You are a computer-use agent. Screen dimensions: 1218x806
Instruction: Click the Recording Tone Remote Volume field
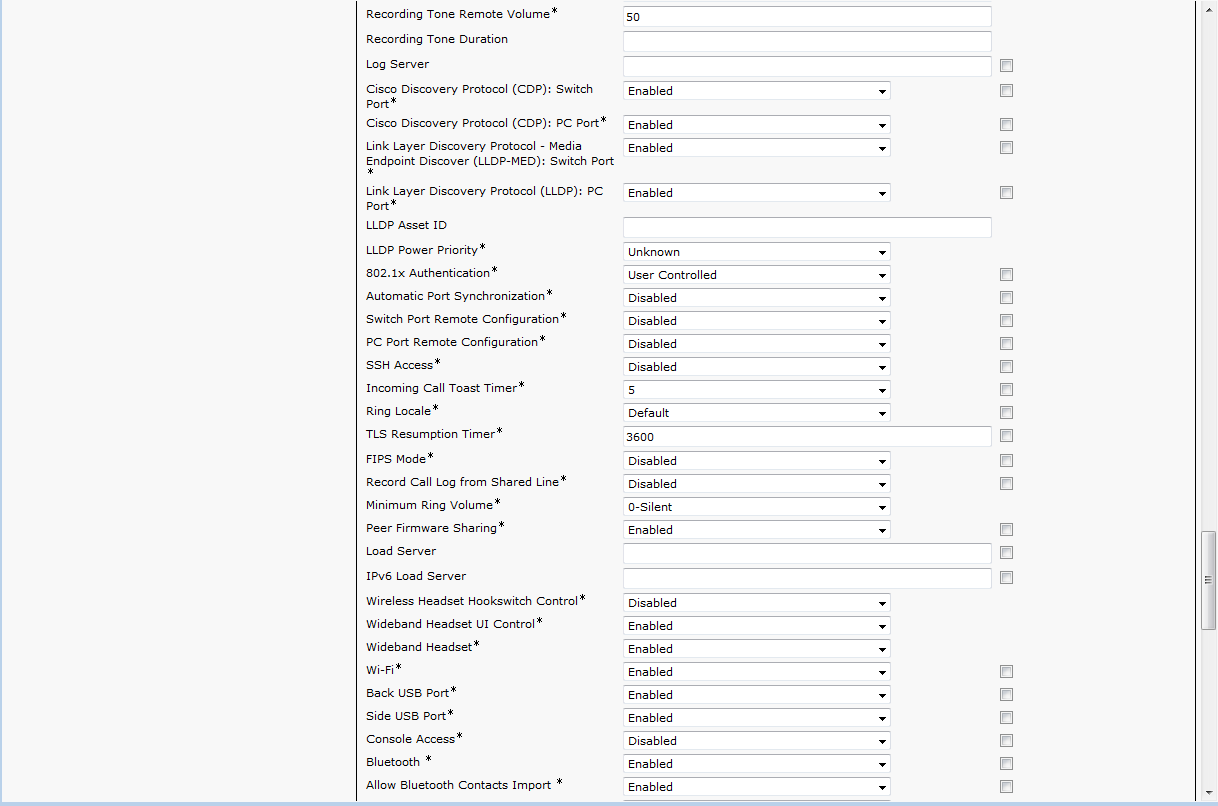[x=806, y=17]
